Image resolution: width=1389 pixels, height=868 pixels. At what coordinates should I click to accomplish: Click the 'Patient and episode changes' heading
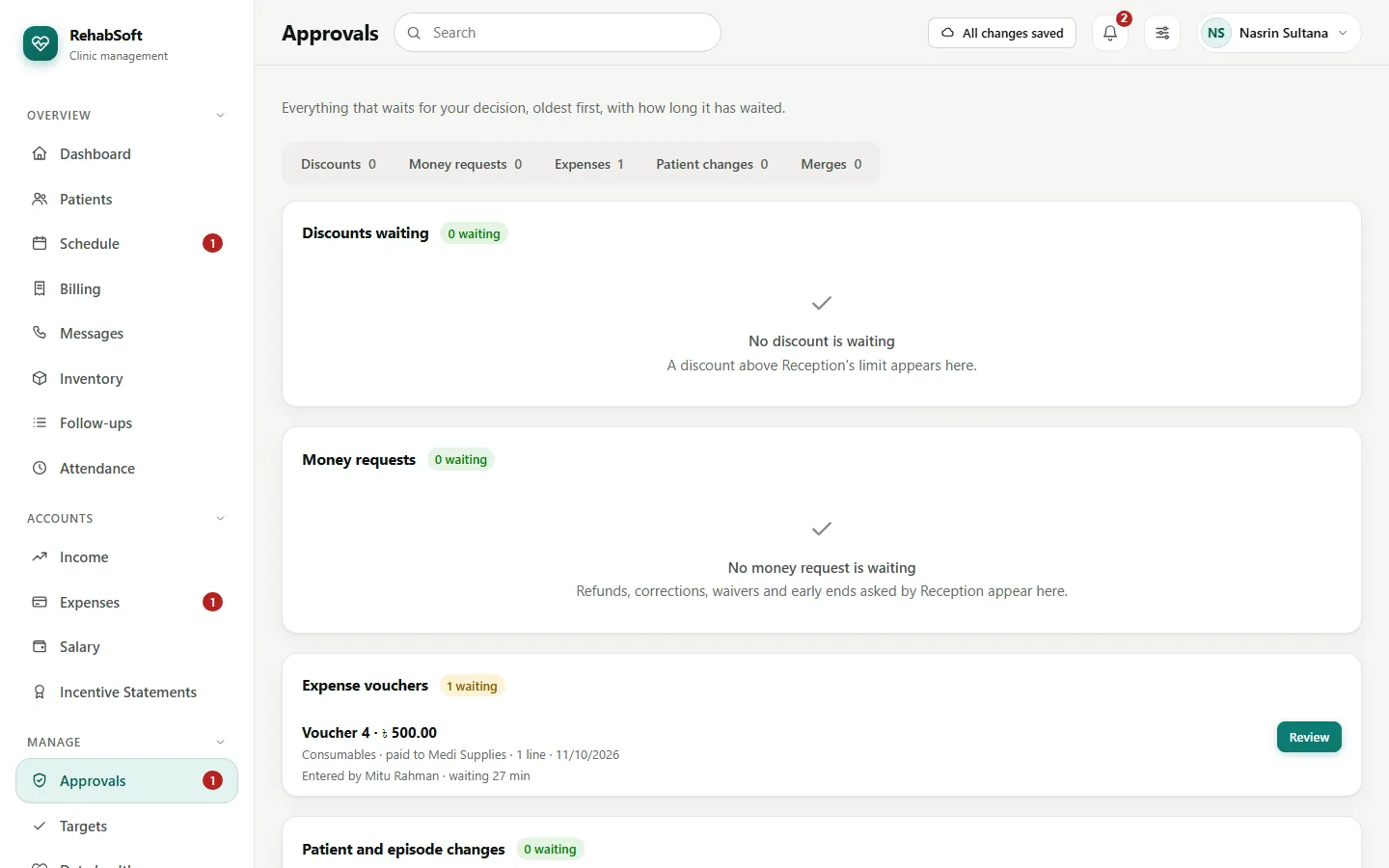click(x=403, y=850)
